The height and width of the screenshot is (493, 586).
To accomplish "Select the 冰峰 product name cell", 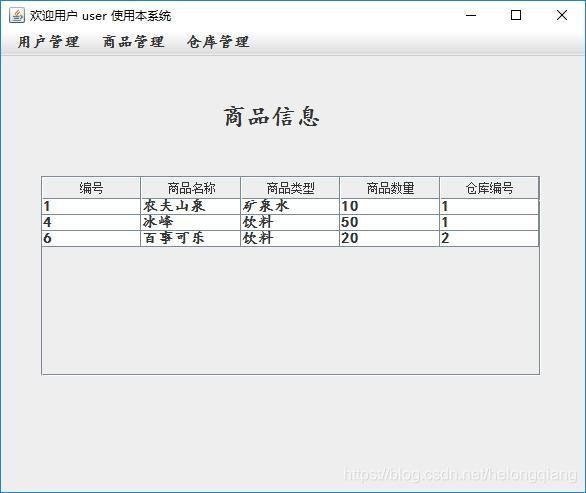I will (191, 222).
